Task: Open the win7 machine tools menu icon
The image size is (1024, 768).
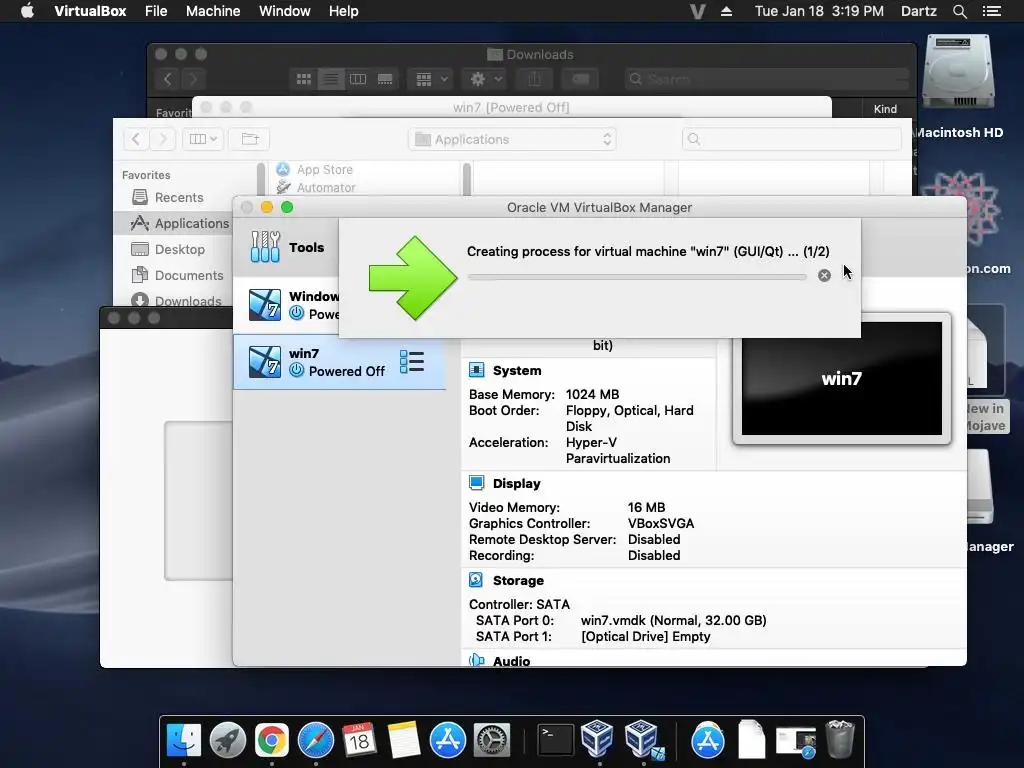Action: (412, 362)
